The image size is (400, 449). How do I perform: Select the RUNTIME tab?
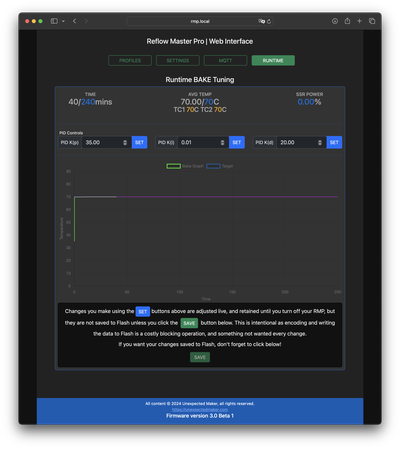point(273,60)
